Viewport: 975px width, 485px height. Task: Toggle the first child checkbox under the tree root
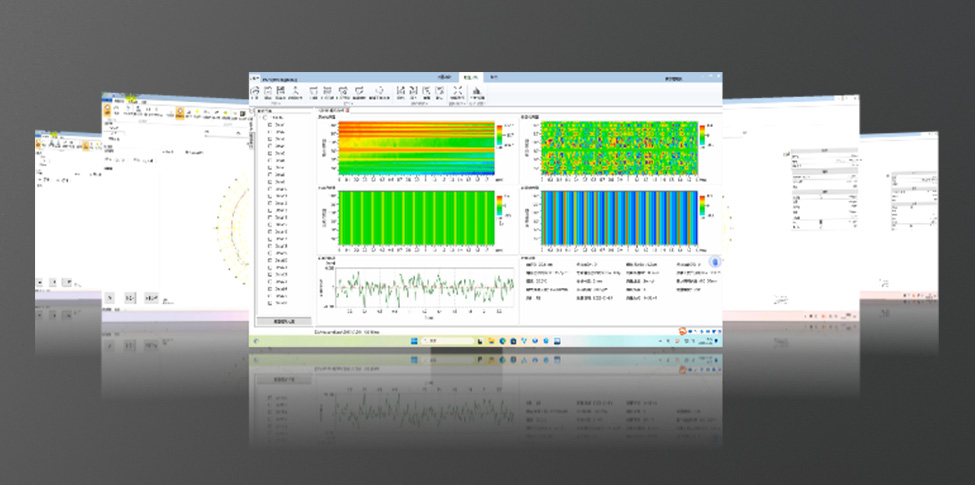click(270, 125)
